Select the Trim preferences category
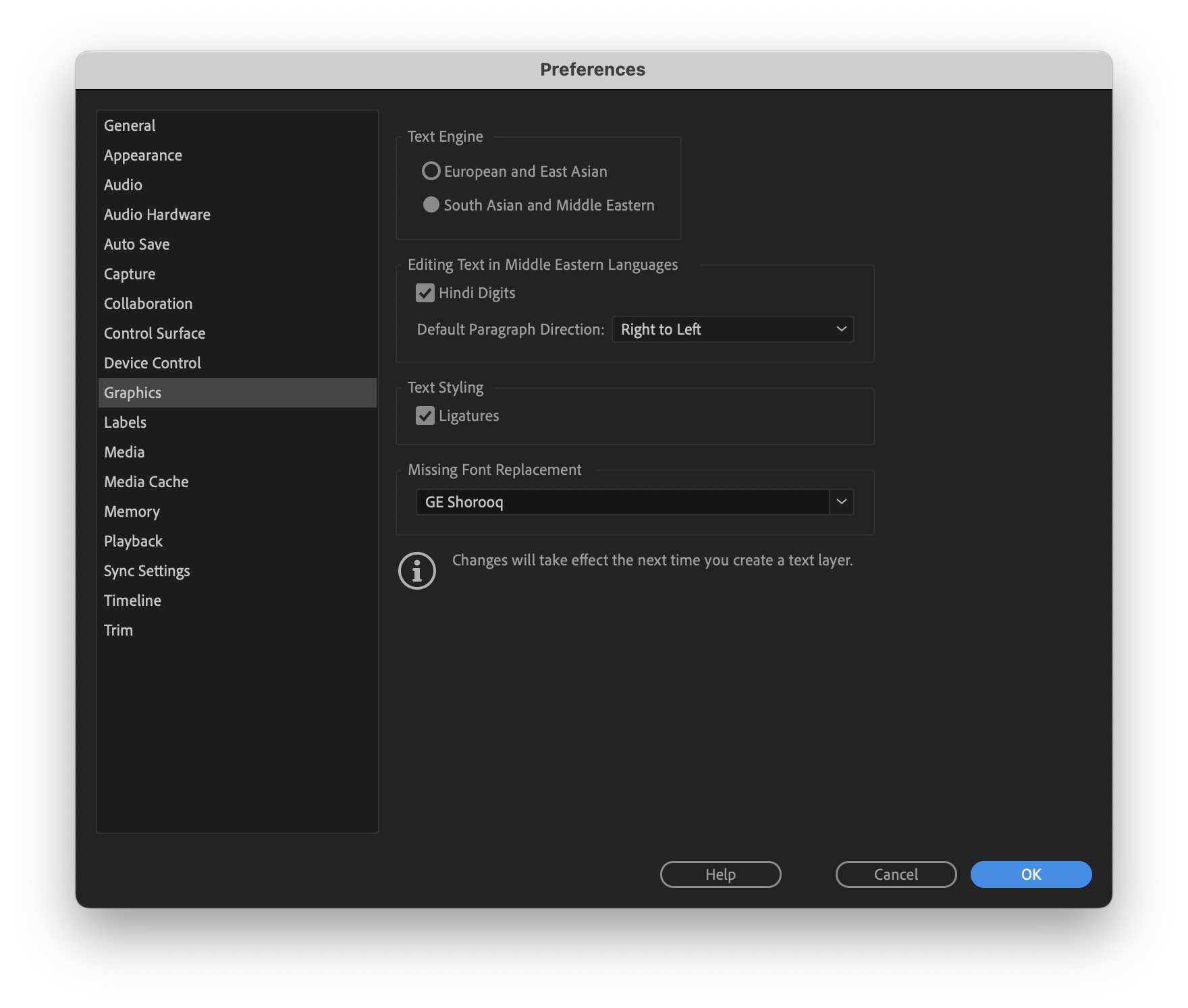The width and height of the screenshot is (1188, 1008). pyautogui.click(x=118, y=629)
